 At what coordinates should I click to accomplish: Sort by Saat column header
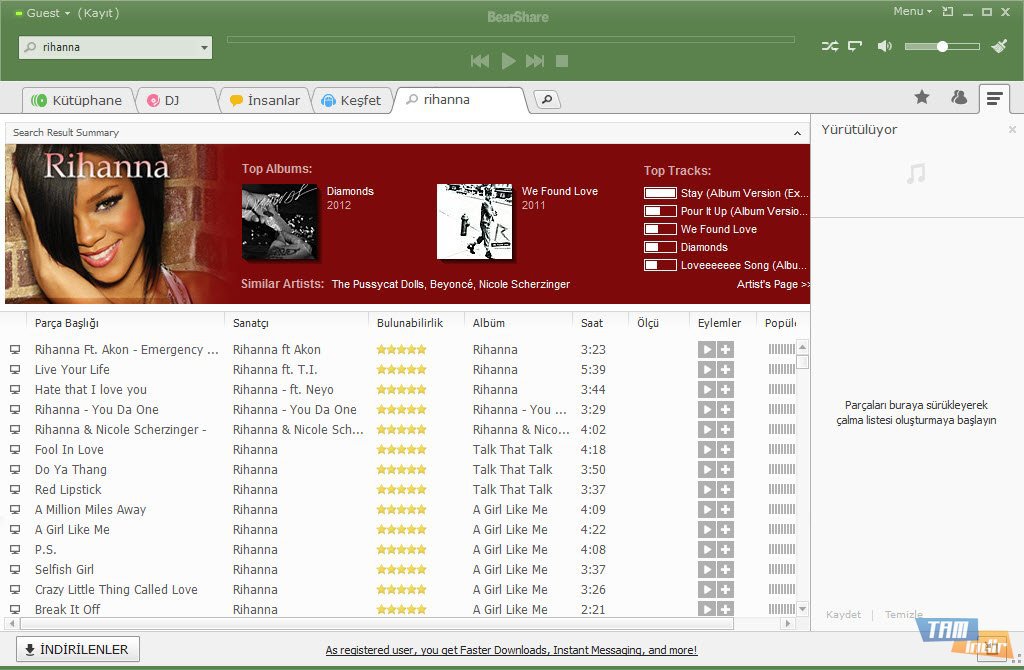point(592,323)
